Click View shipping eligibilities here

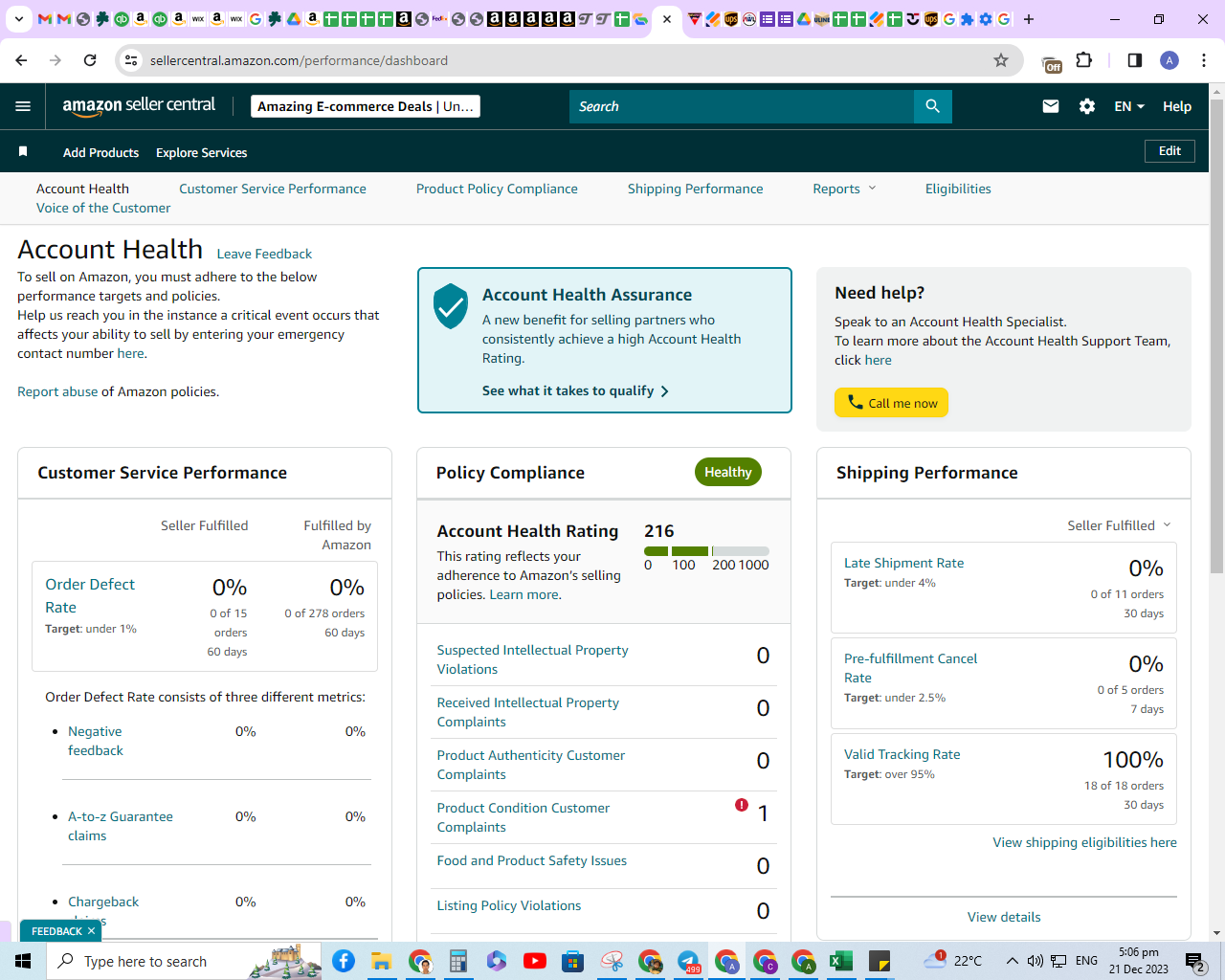[1084, 842]
